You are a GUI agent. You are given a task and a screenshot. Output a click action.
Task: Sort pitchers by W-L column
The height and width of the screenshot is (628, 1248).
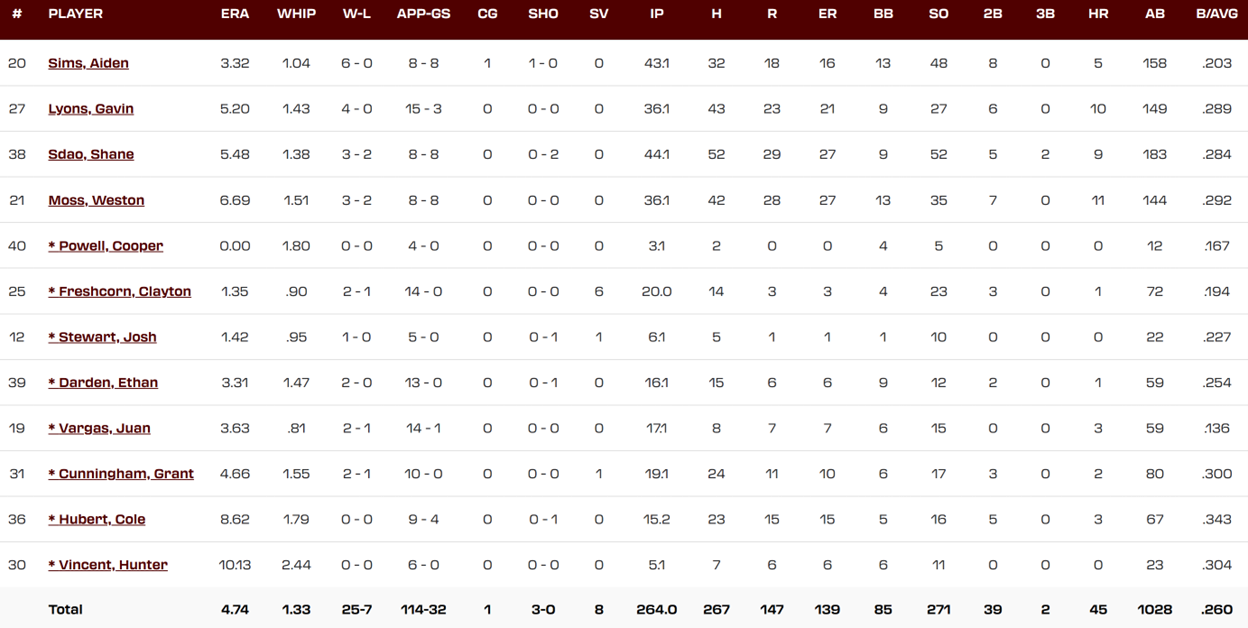(357, 14)
